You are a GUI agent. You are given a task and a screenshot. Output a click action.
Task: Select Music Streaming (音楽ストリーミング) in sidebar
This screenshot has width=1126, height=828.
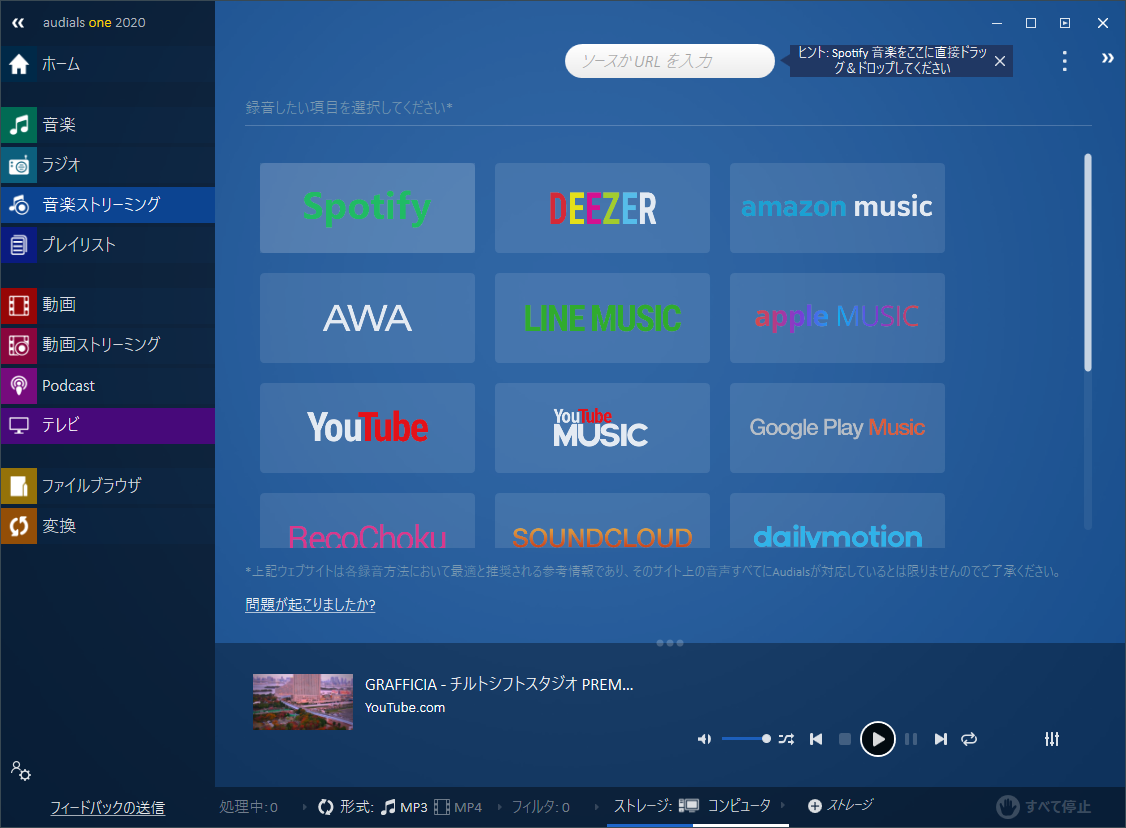108,205
